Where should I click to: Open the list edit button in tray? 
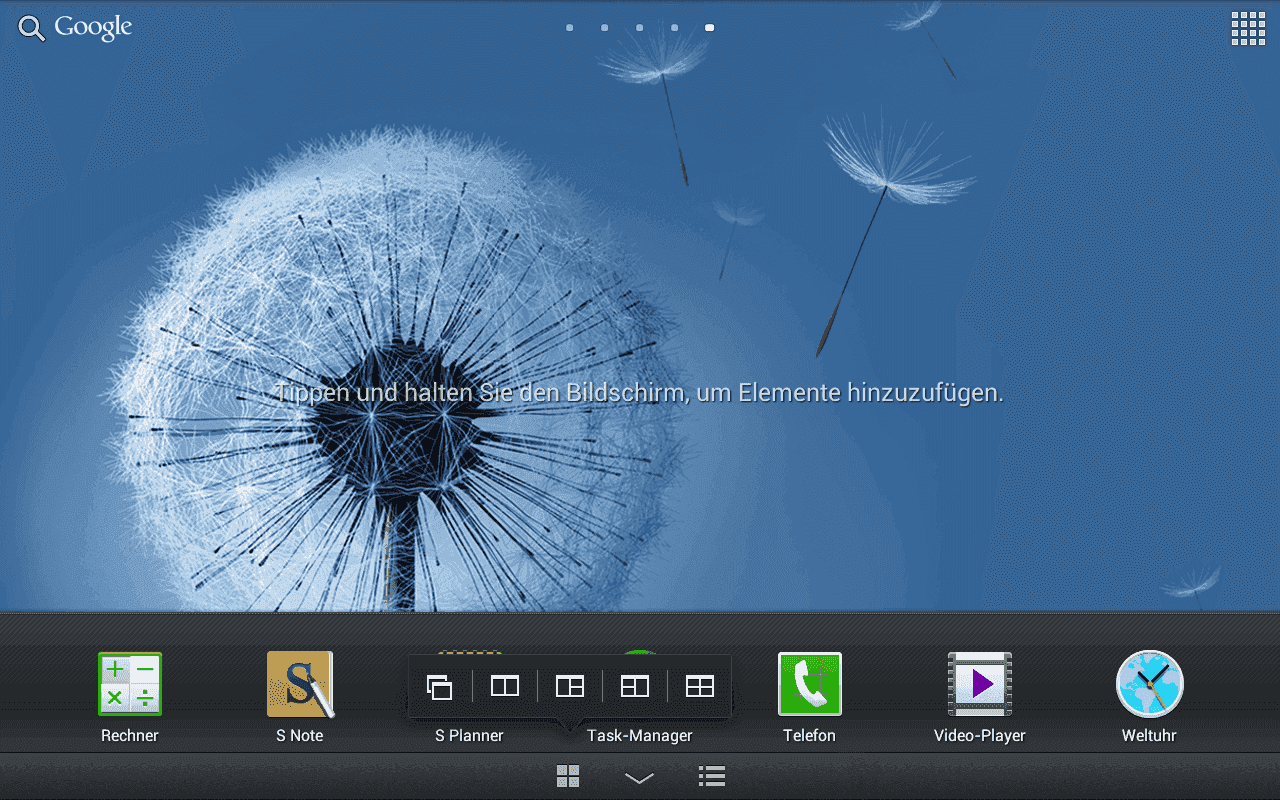coord(712,776)
